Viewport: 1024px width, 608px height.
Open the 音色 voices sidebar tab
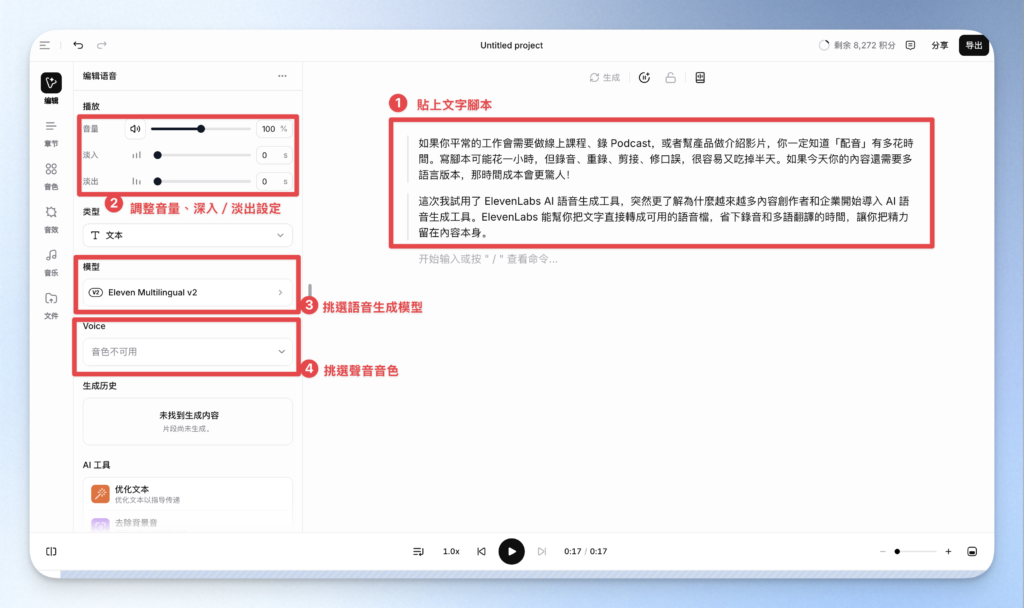click(x=51, y=176)
